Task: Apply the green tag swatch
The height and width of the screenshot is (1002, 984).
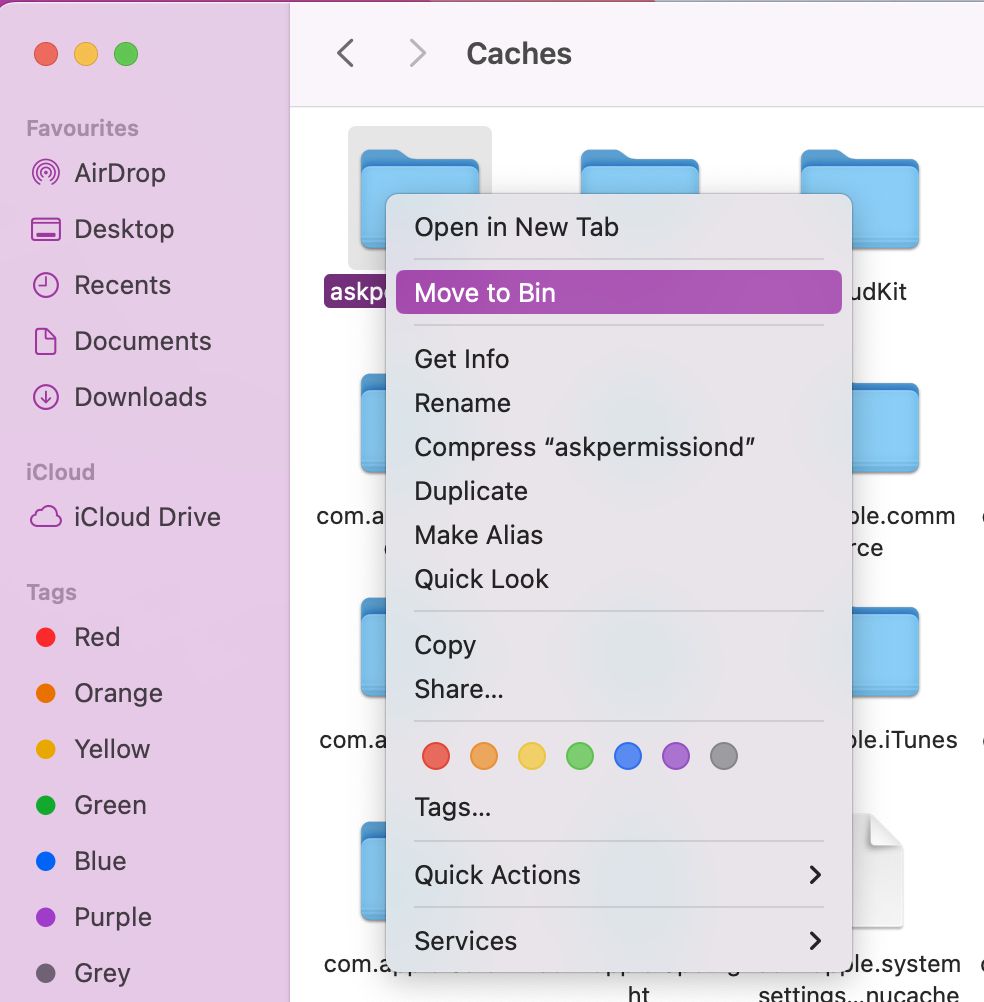Action: pos(580,756)
